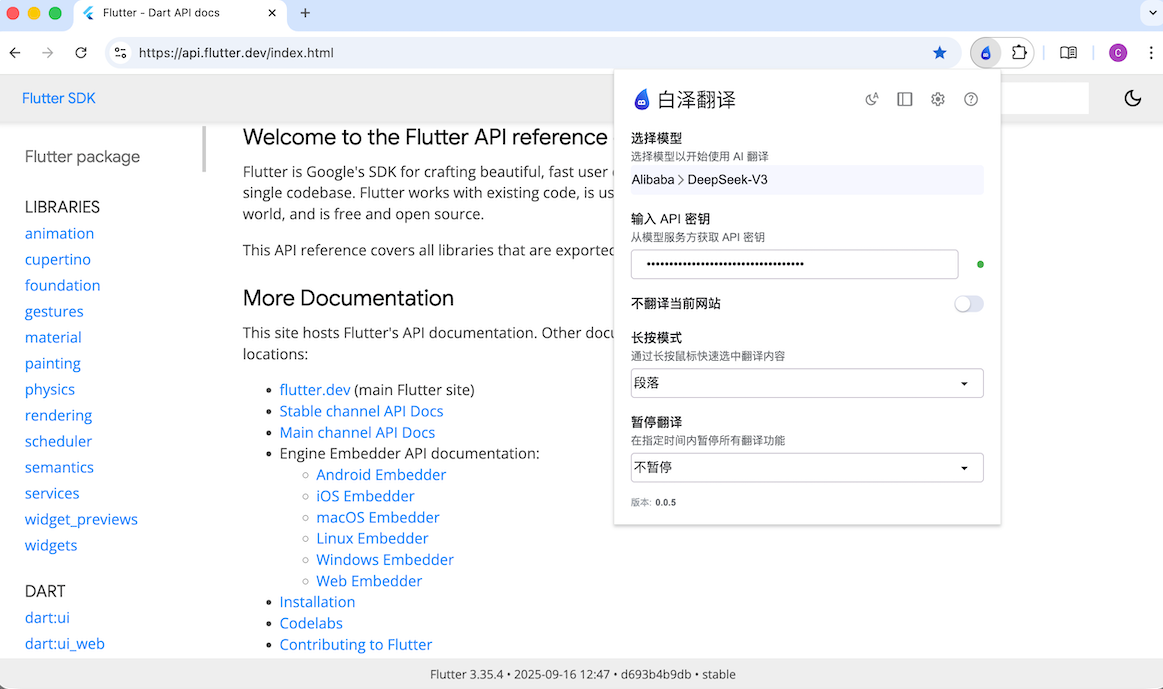
Task: Open the Installation link
Action: [317, 602]
